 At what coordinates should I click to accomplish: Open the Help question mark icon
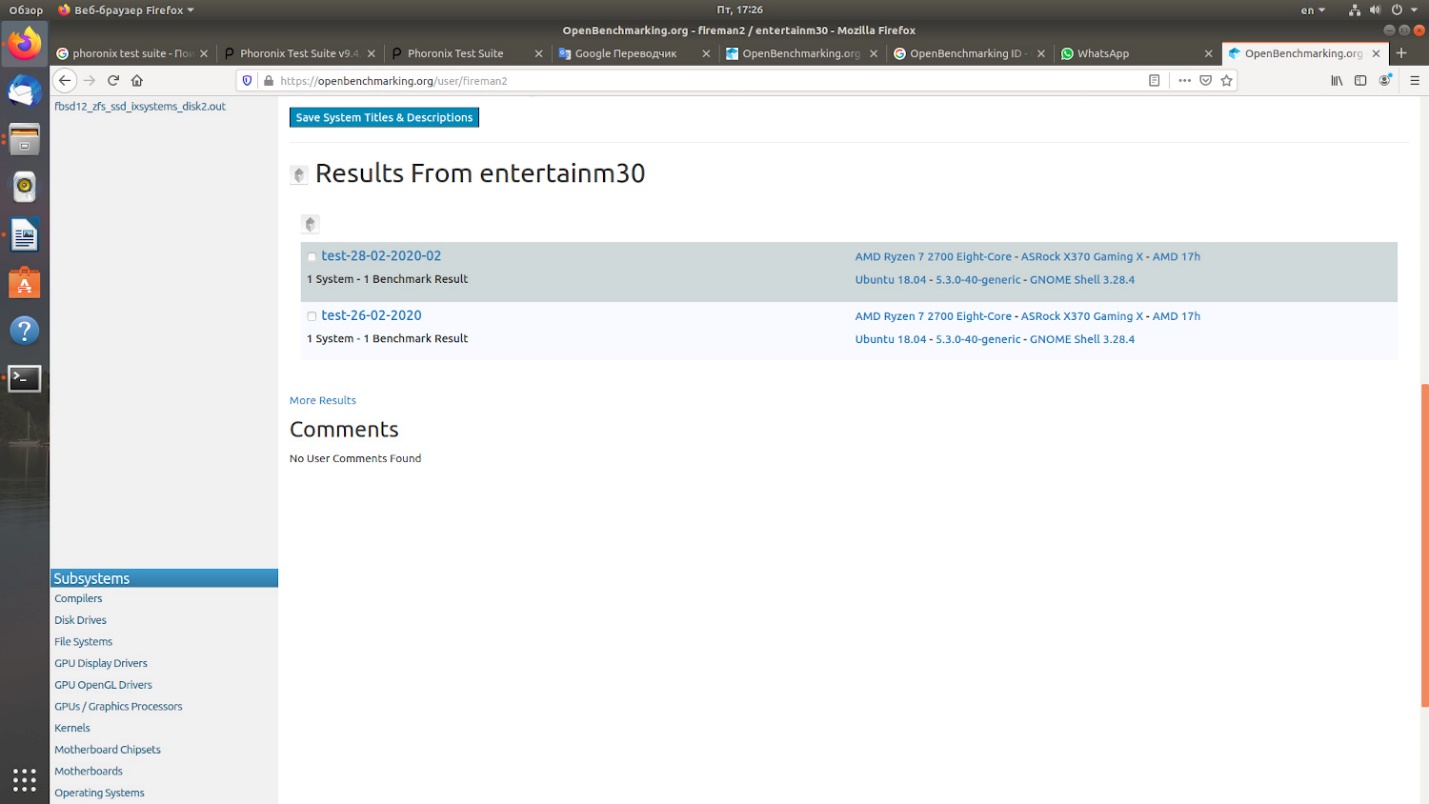tap(25, 330)
